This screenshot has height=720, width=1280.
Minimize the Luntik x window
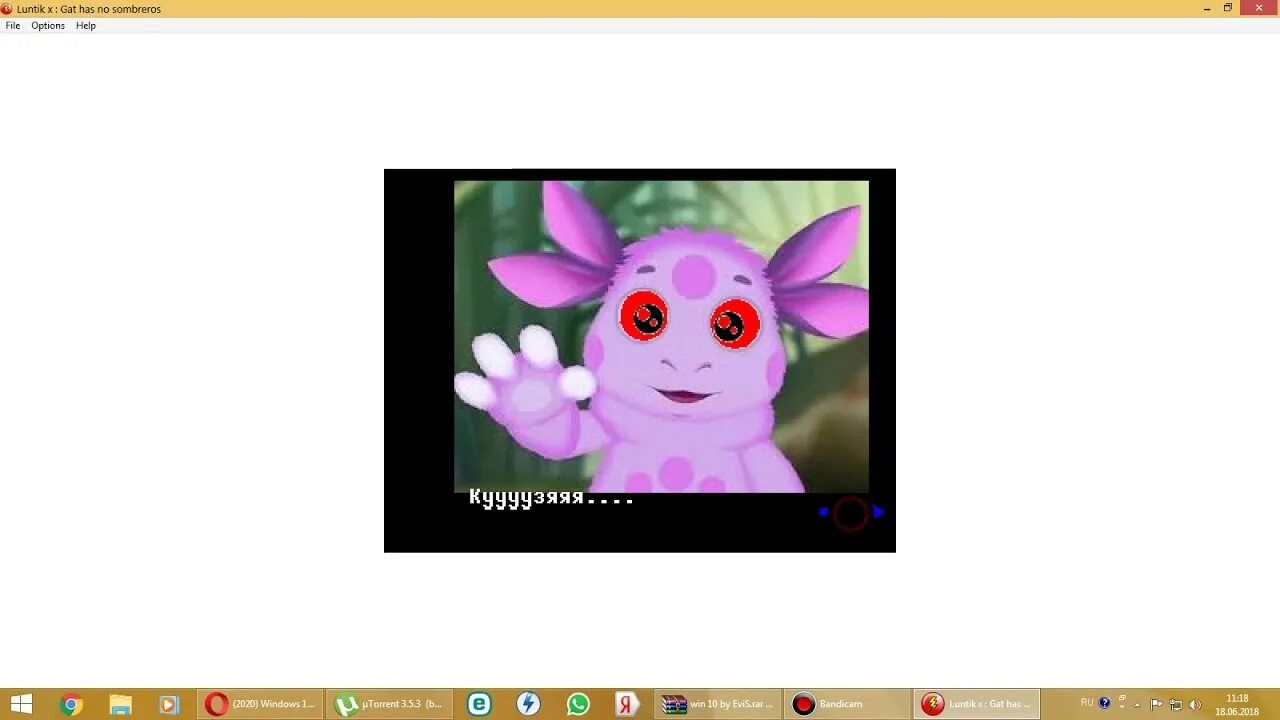(1207, 8)
